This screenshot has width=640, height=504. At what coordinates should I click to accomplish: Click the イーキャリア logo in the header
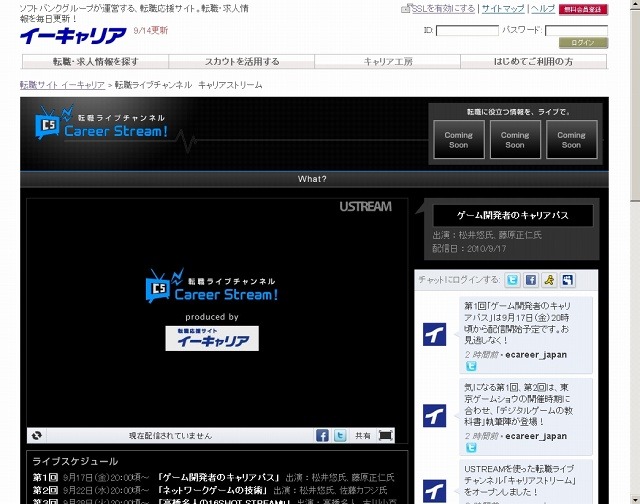click(x=73, y=36)
